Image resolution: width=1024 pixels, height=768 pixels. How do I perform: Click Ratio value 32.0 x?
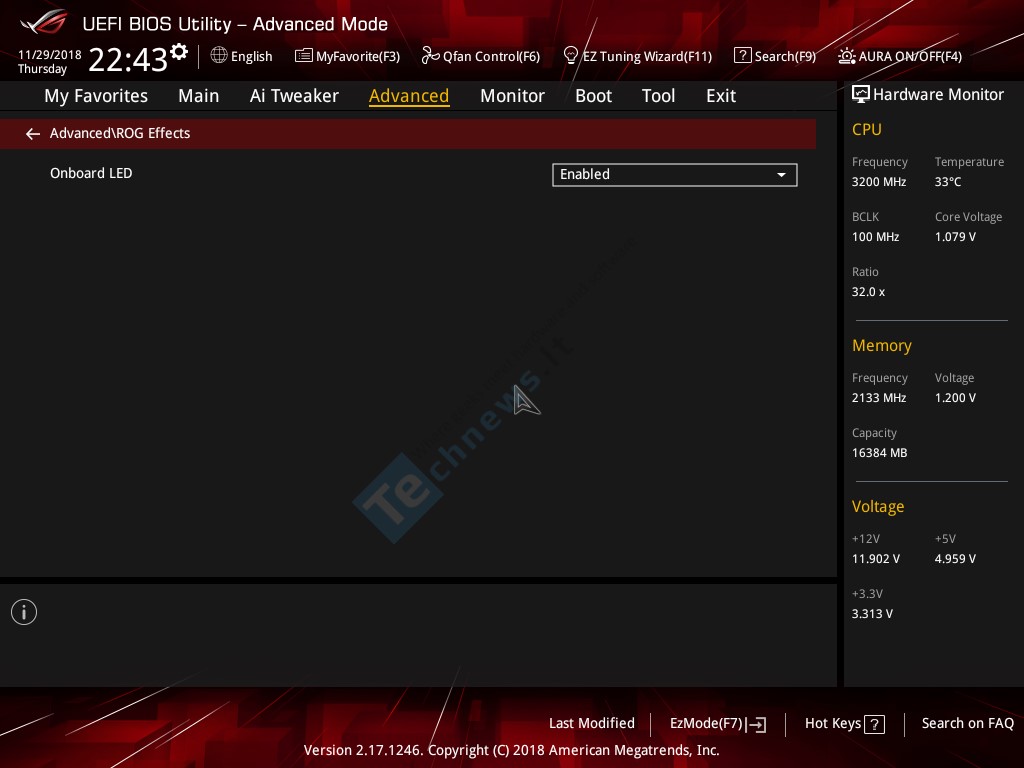(868, 292)
